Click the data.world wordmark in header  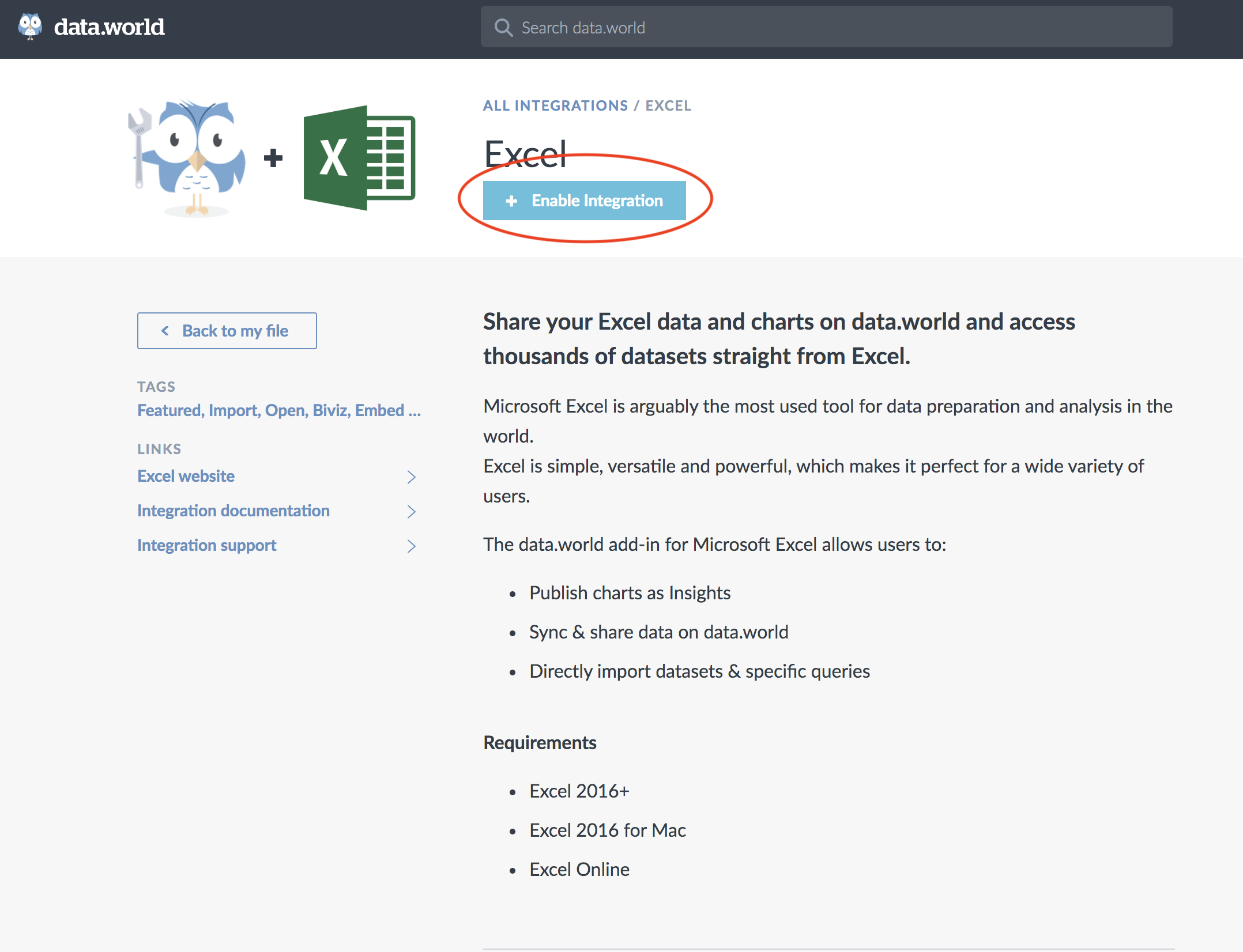(x=109, y=27)
